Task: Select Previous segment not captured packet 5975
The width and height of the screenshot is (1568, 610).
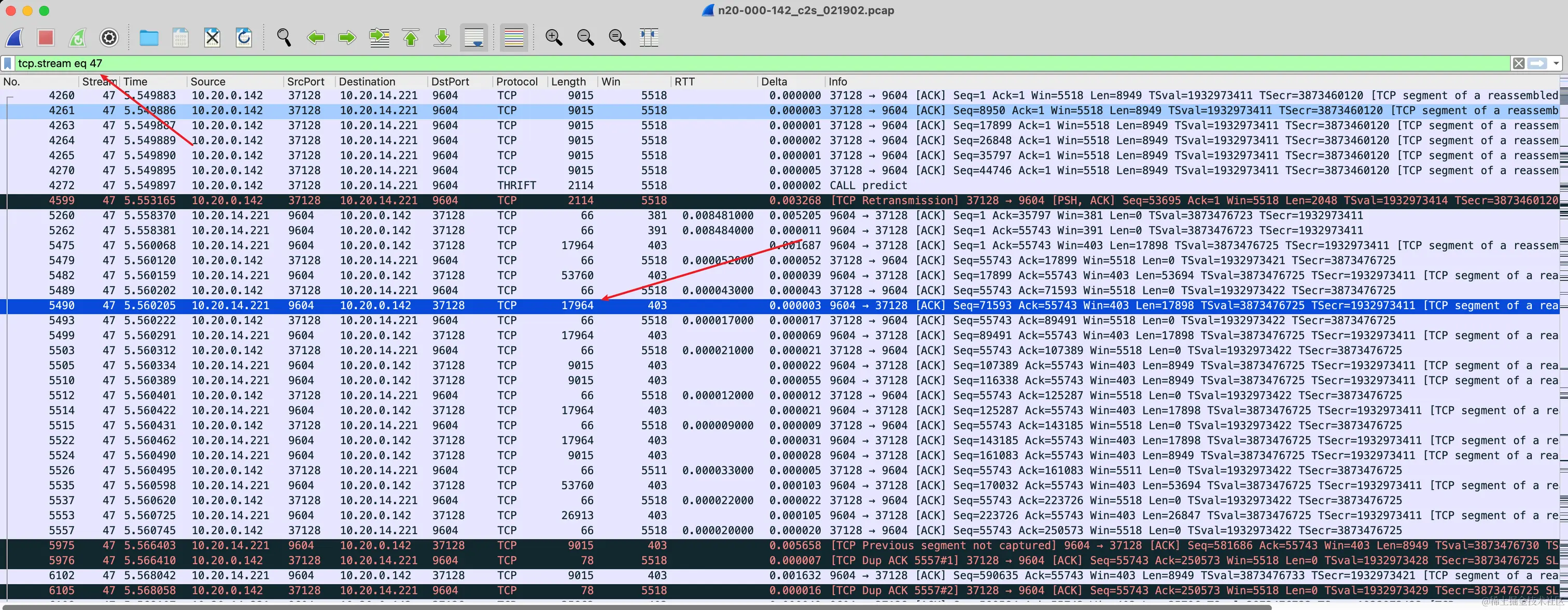Action: tap(779, 546)
